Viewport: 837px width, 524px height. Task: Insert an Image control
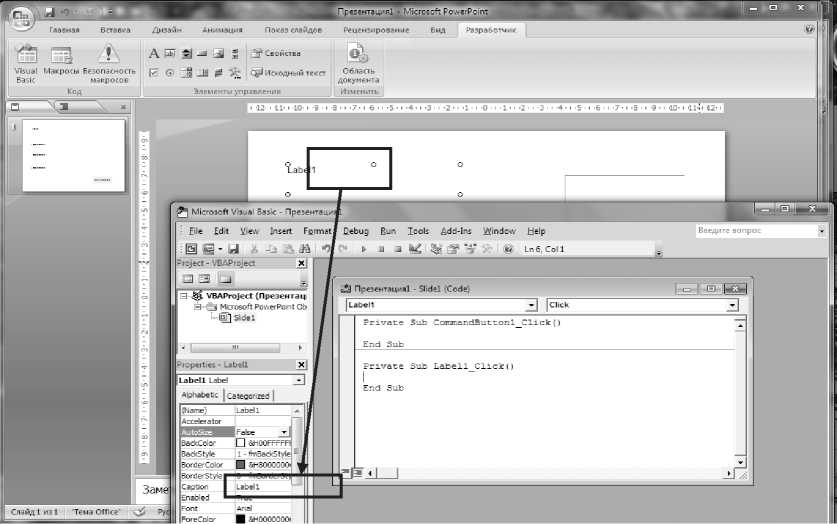[218, 53]
